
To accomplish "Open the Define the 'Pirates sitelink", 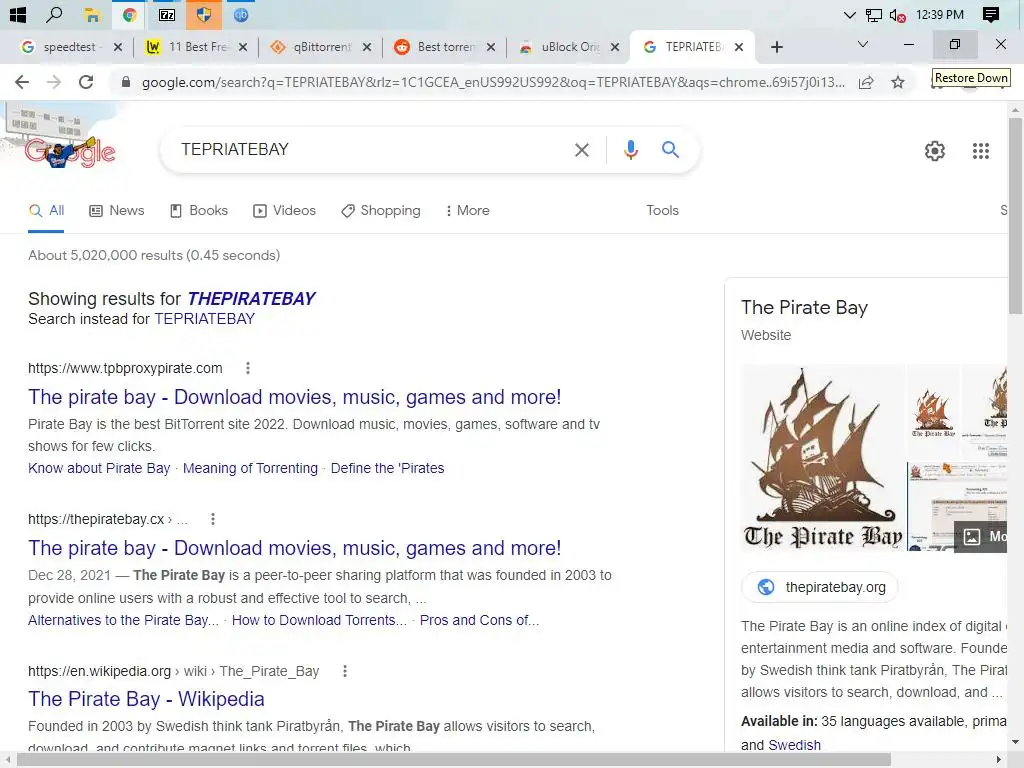I will pyautogui.click(x=387, y=468).
